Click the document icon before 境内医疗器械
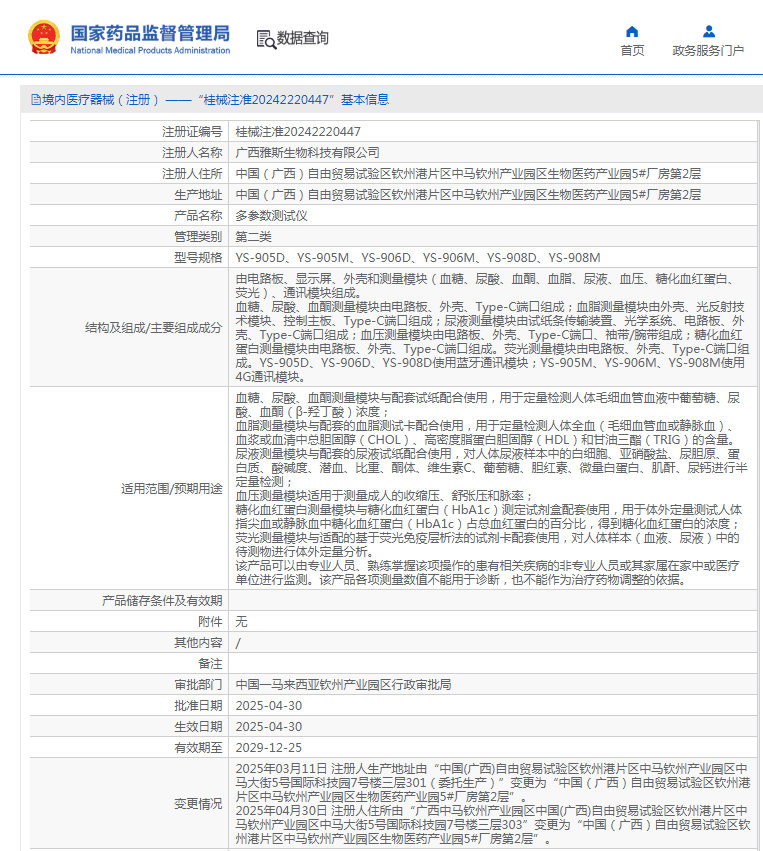This screenshot has height=851, width=763. pos(36,100)
